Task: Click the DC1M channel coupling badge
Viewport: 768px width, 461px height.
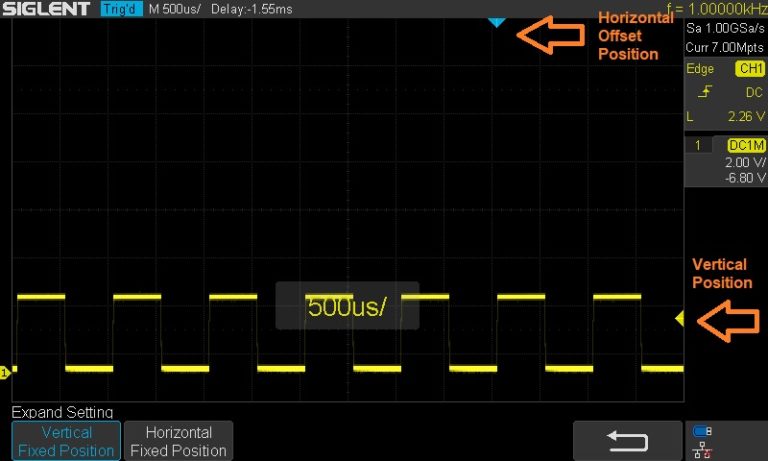Action: (x=746, y=145)
